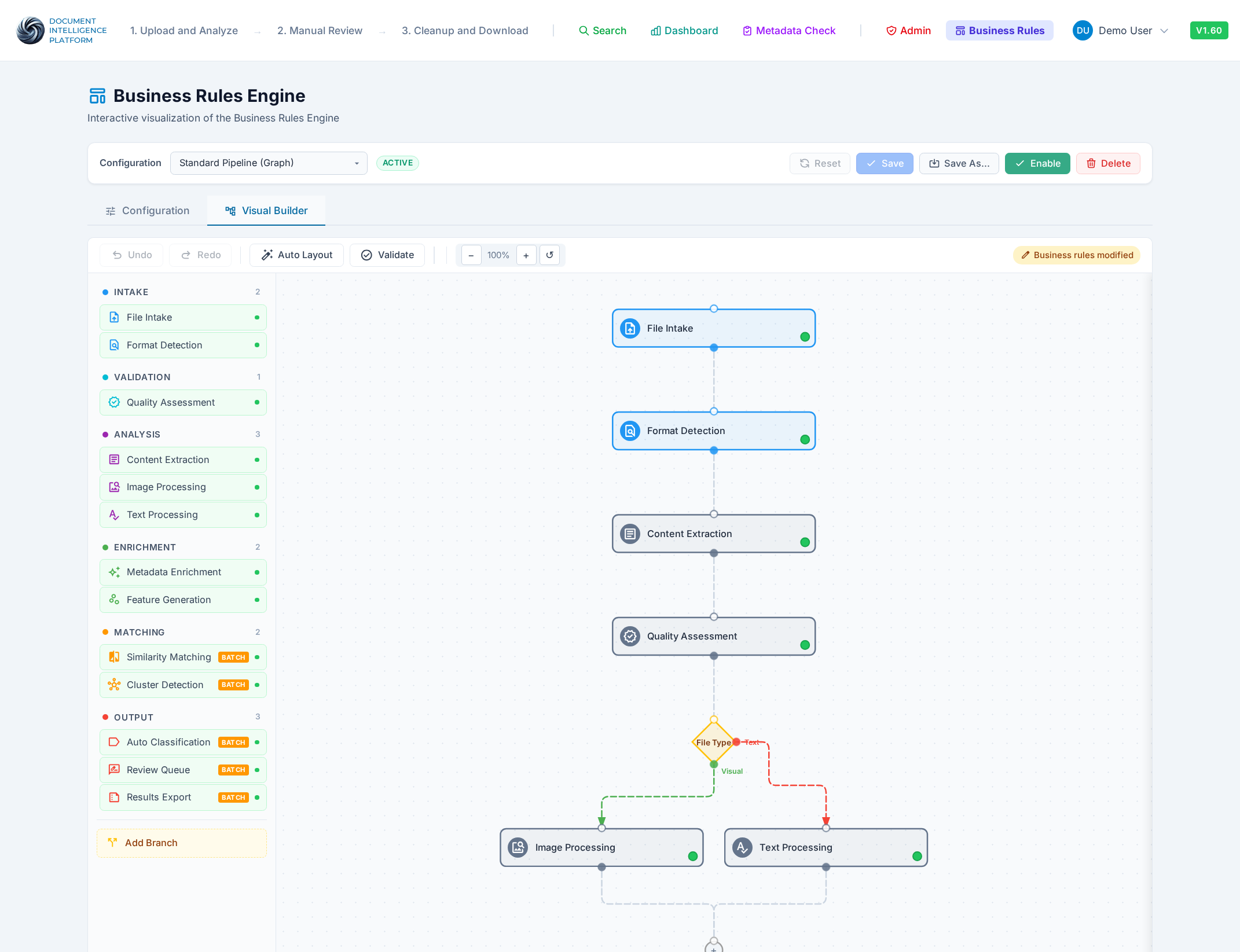Click the DU user avatar
1240x952 pixels.
(x=1083, y=31)
